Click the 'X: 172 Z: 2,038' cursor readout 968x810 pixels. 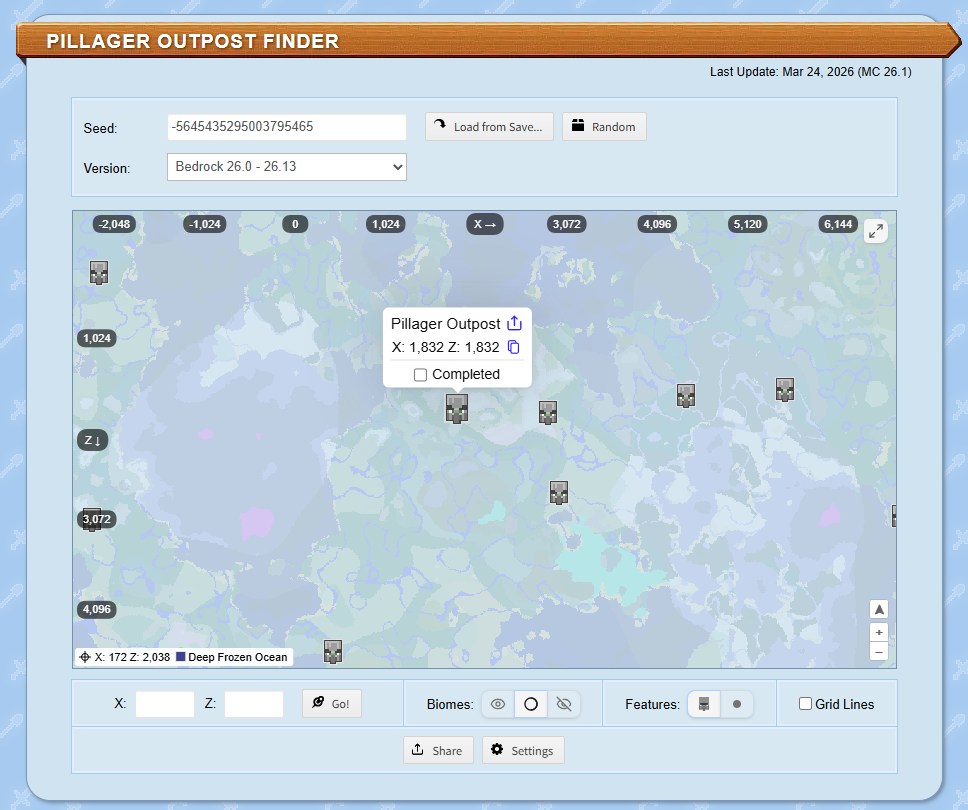pyautogui.click(x=132, y=657)
